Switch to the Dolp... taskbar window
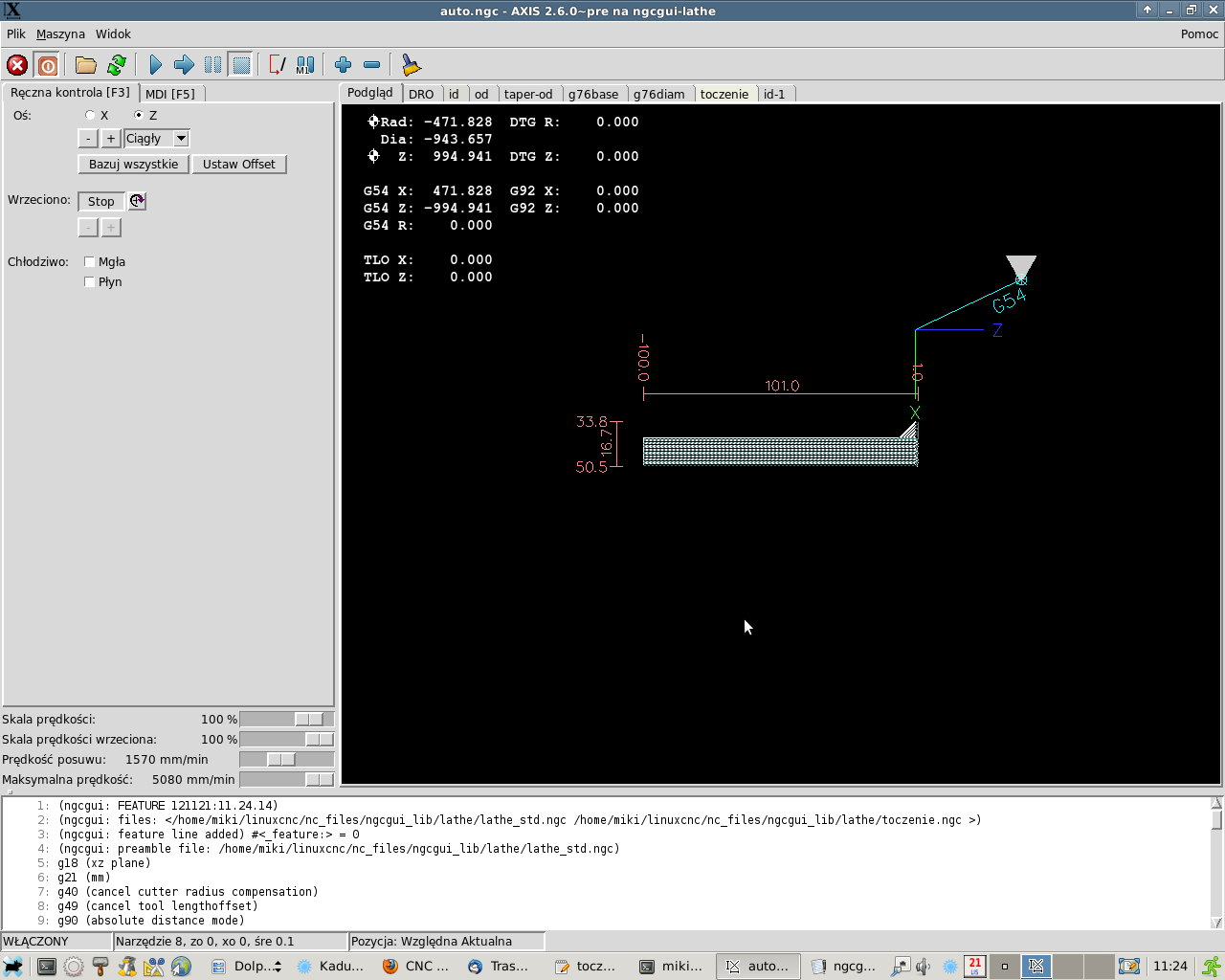This screenshot has height=980, width=1225. [x=246, y=967]
